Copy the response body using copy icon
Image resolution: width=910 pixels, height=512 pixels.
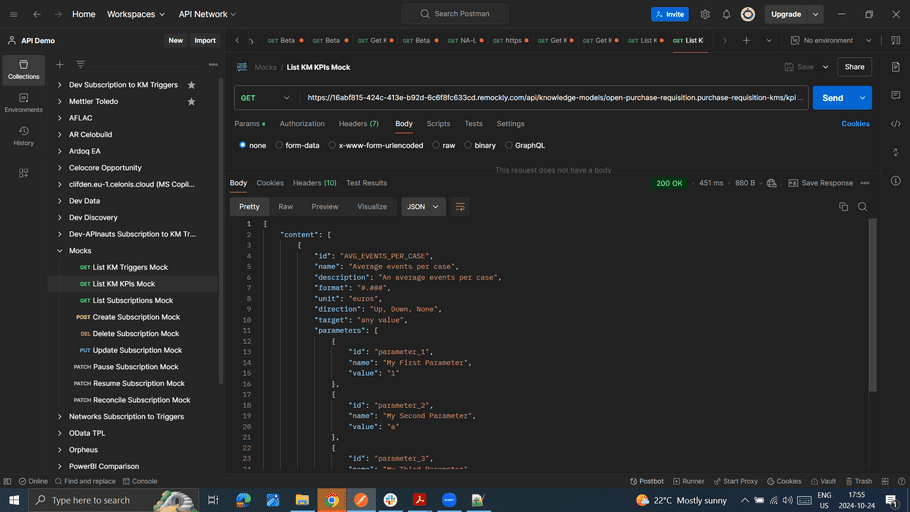[843, 206]
